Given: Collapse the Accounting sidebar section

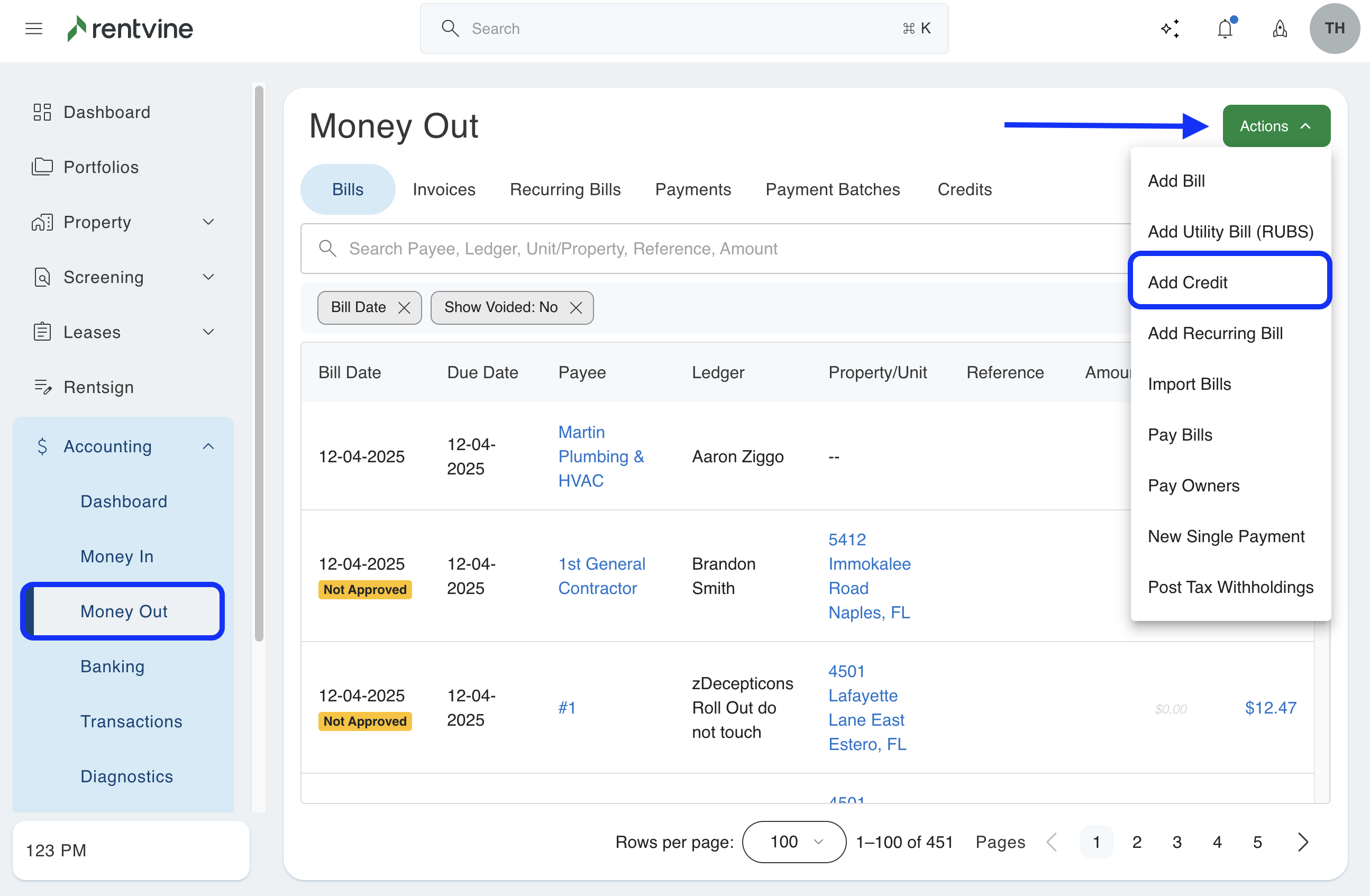Looking at the screenshot, I should pyautogui.click(x=208, y=446).
